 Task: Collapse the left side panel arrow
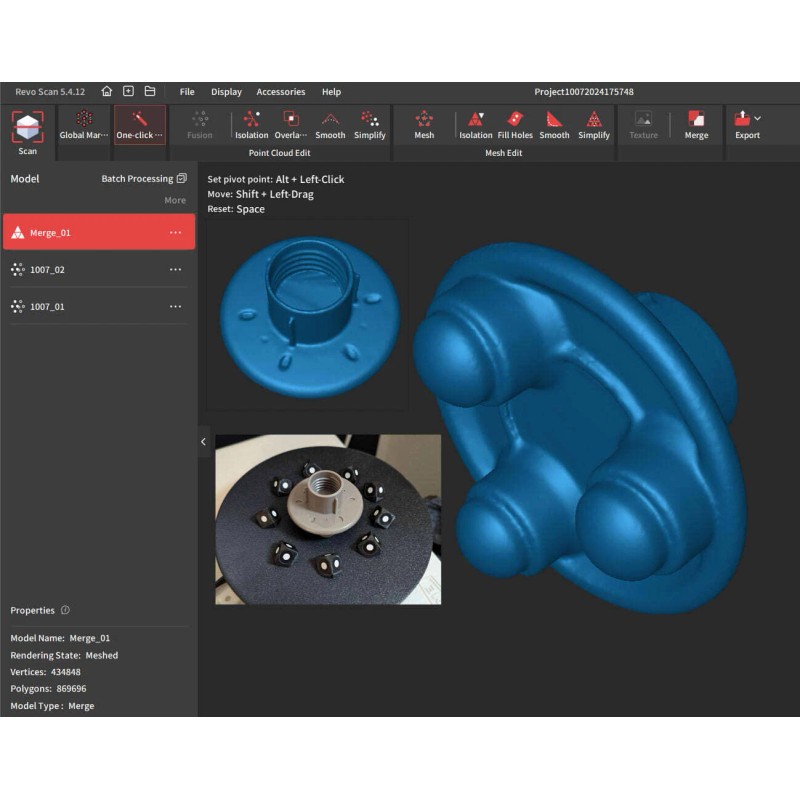pos(203,441)
